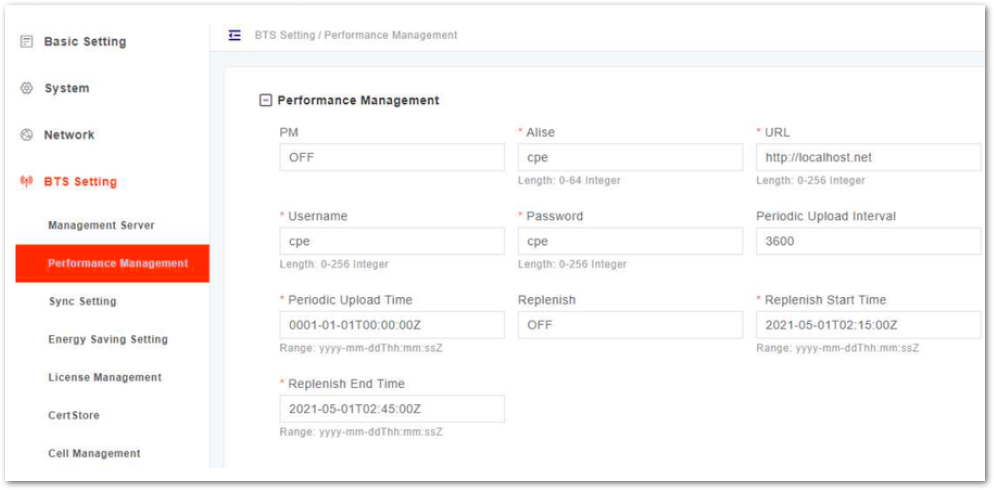Go to License Management
This screenshot has width=994, height=490.
(x=105, y=377)
